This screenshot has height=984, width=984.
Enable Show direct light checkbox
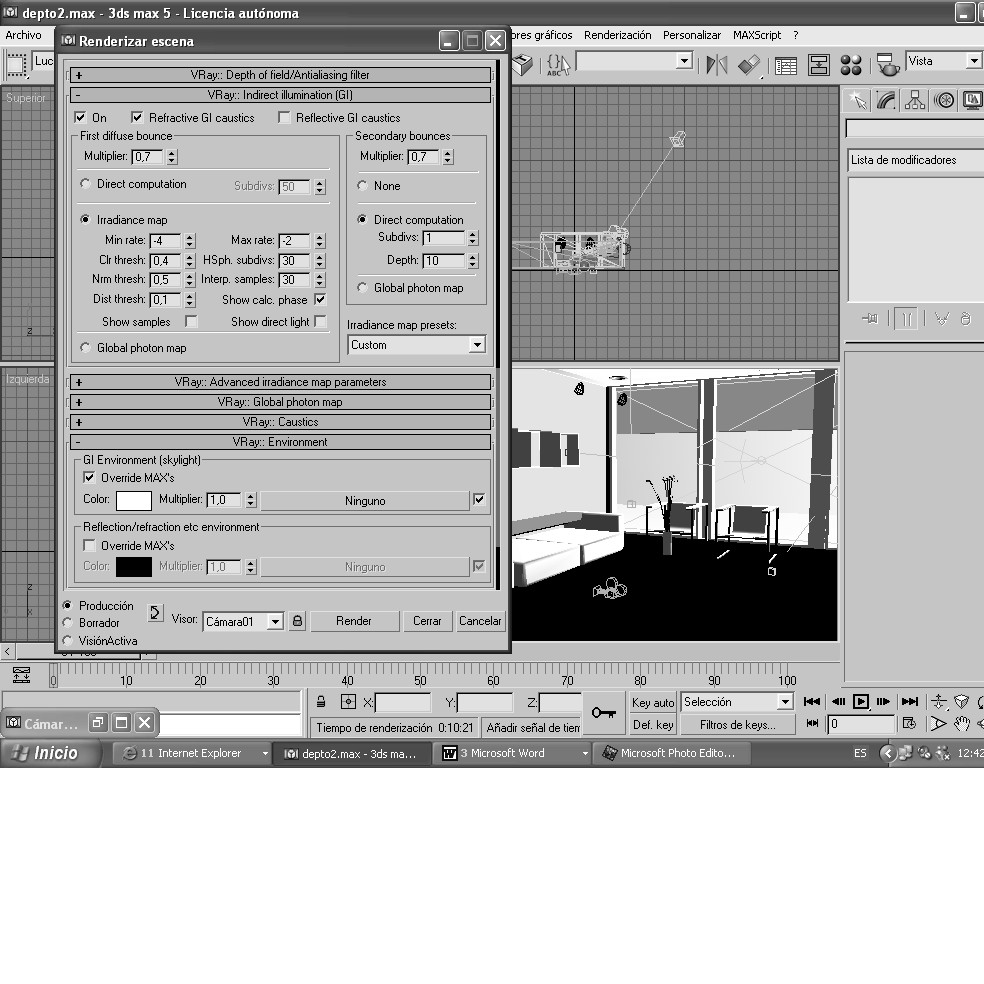tap(320, 321)
